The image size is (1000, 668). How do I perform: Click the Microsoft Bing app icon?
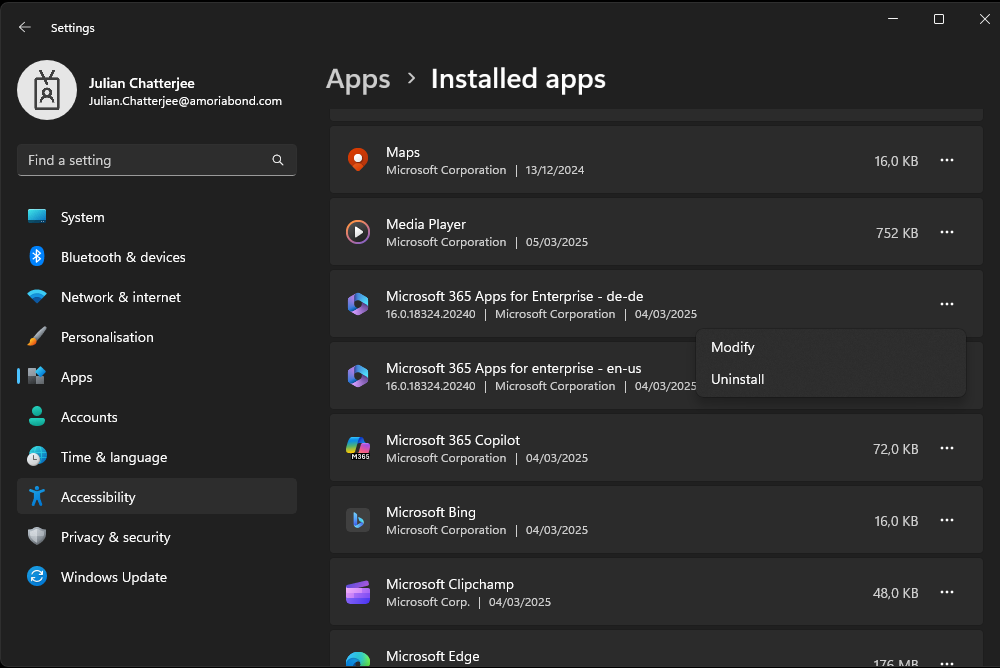358,520
